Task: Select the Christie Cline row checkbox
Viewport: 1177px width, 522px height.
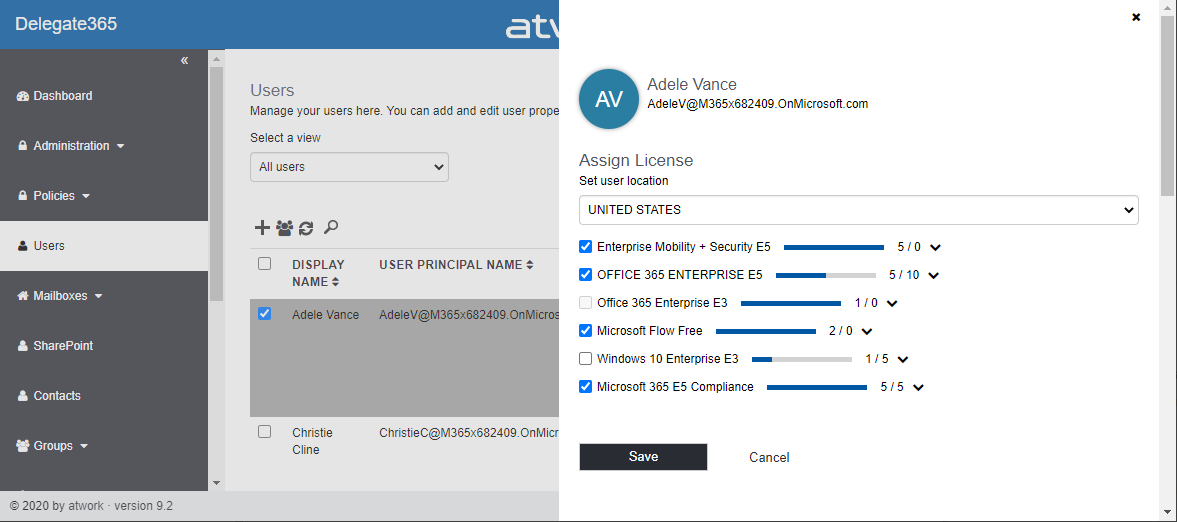Action: 265,432
